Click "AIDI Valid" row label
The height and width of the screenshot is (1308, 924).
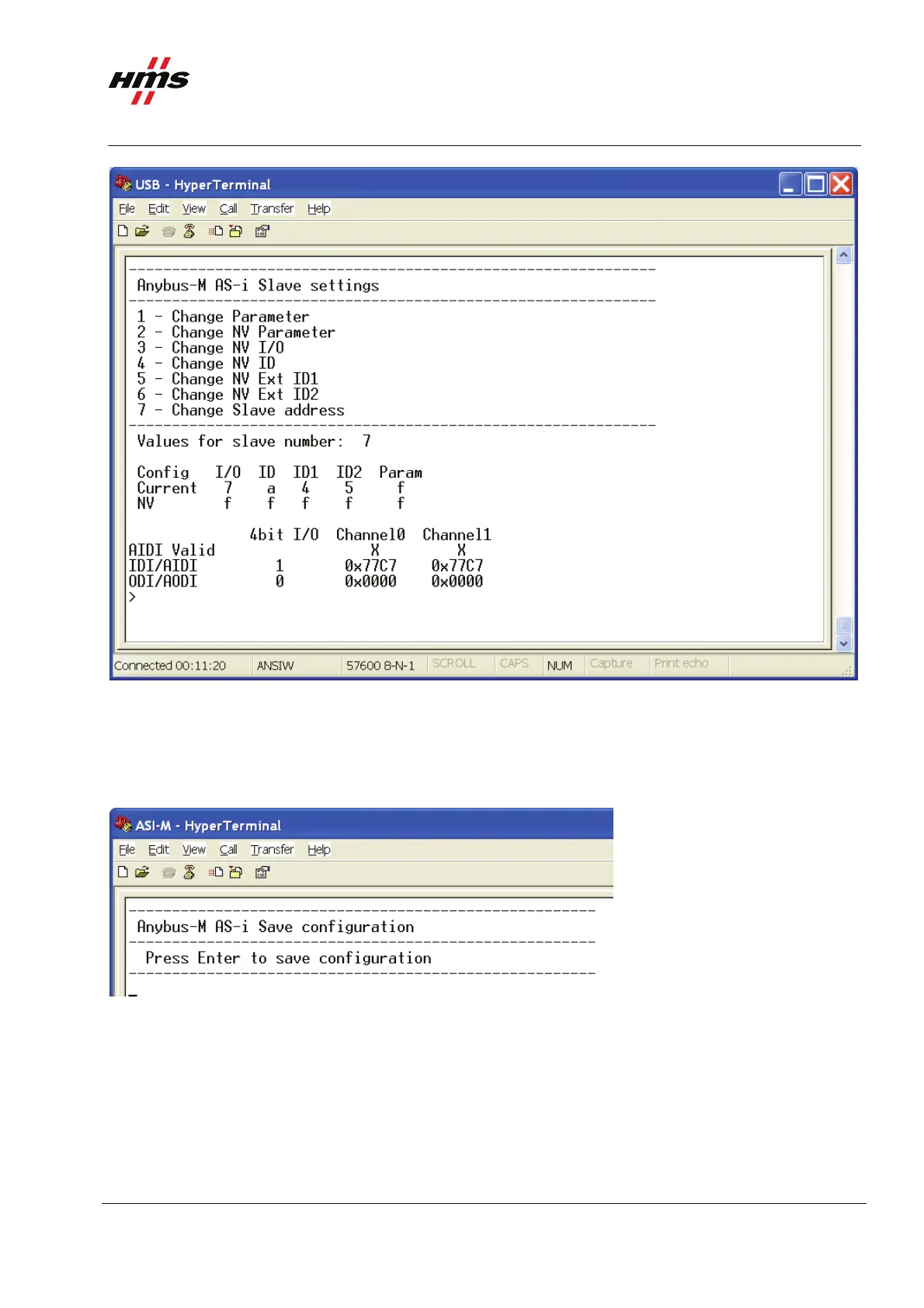click(x=172, y=550)
